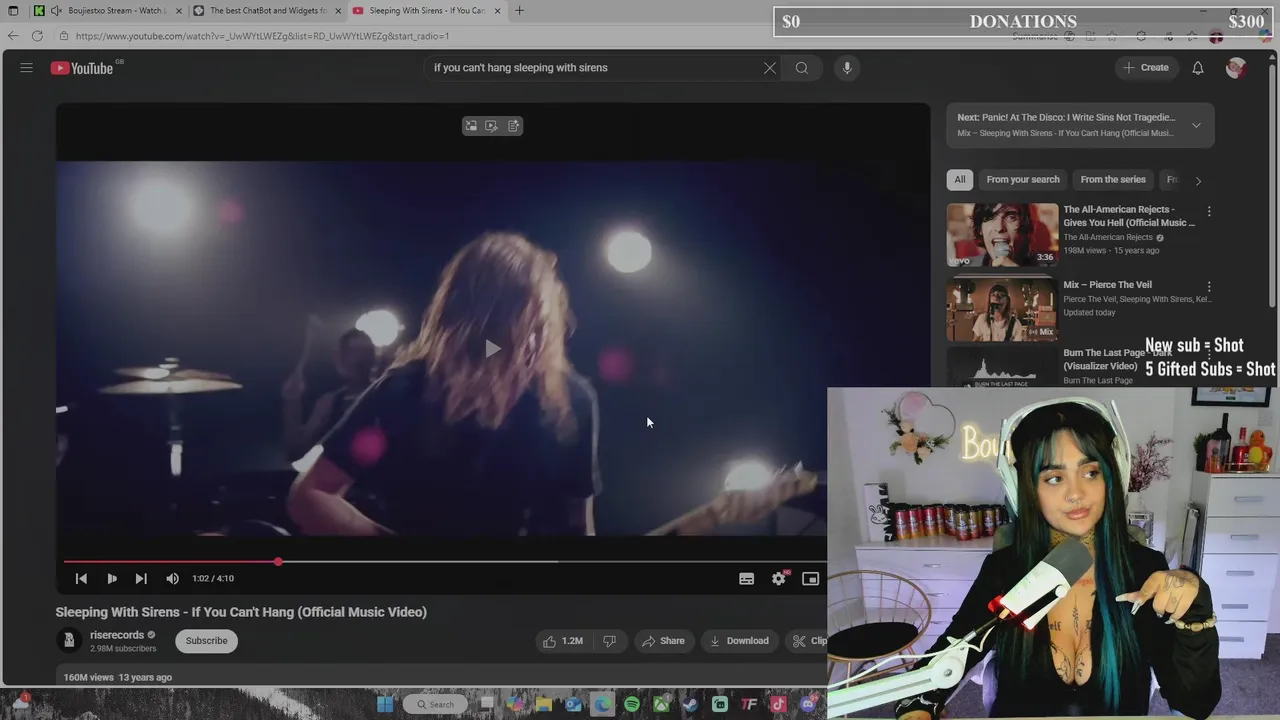Open options for Pierce The Veil mix
Viewport: 1280px width, 720px height.
click(x=1209, y=287)
